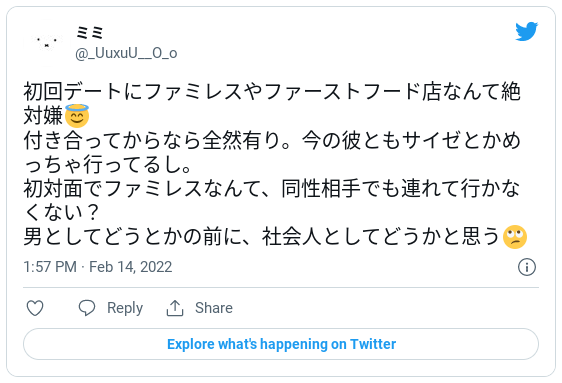Open the ミミ profile avatar
562x383 pixels.
47,43
